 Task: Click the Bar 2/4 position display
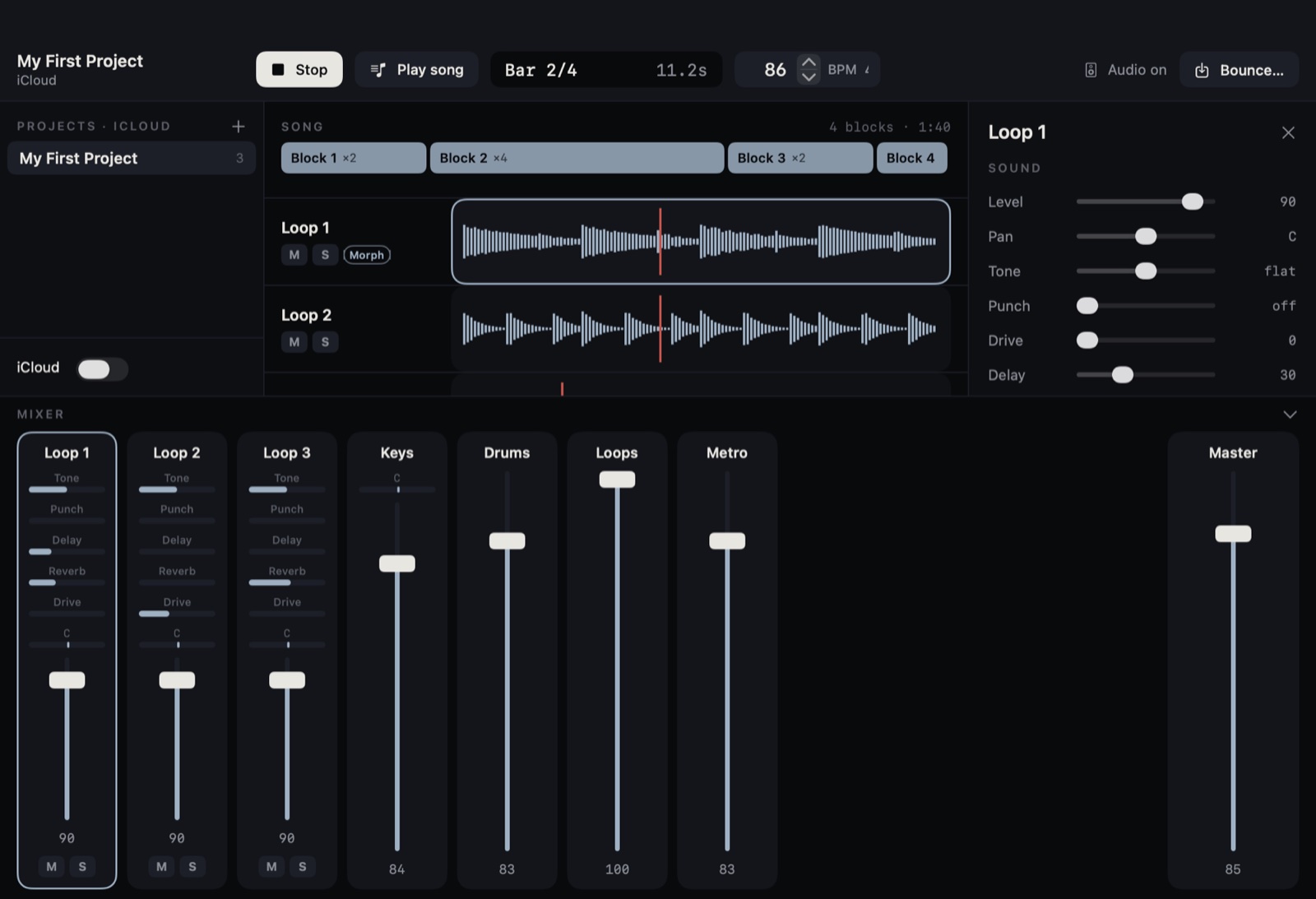click(606, 70)
